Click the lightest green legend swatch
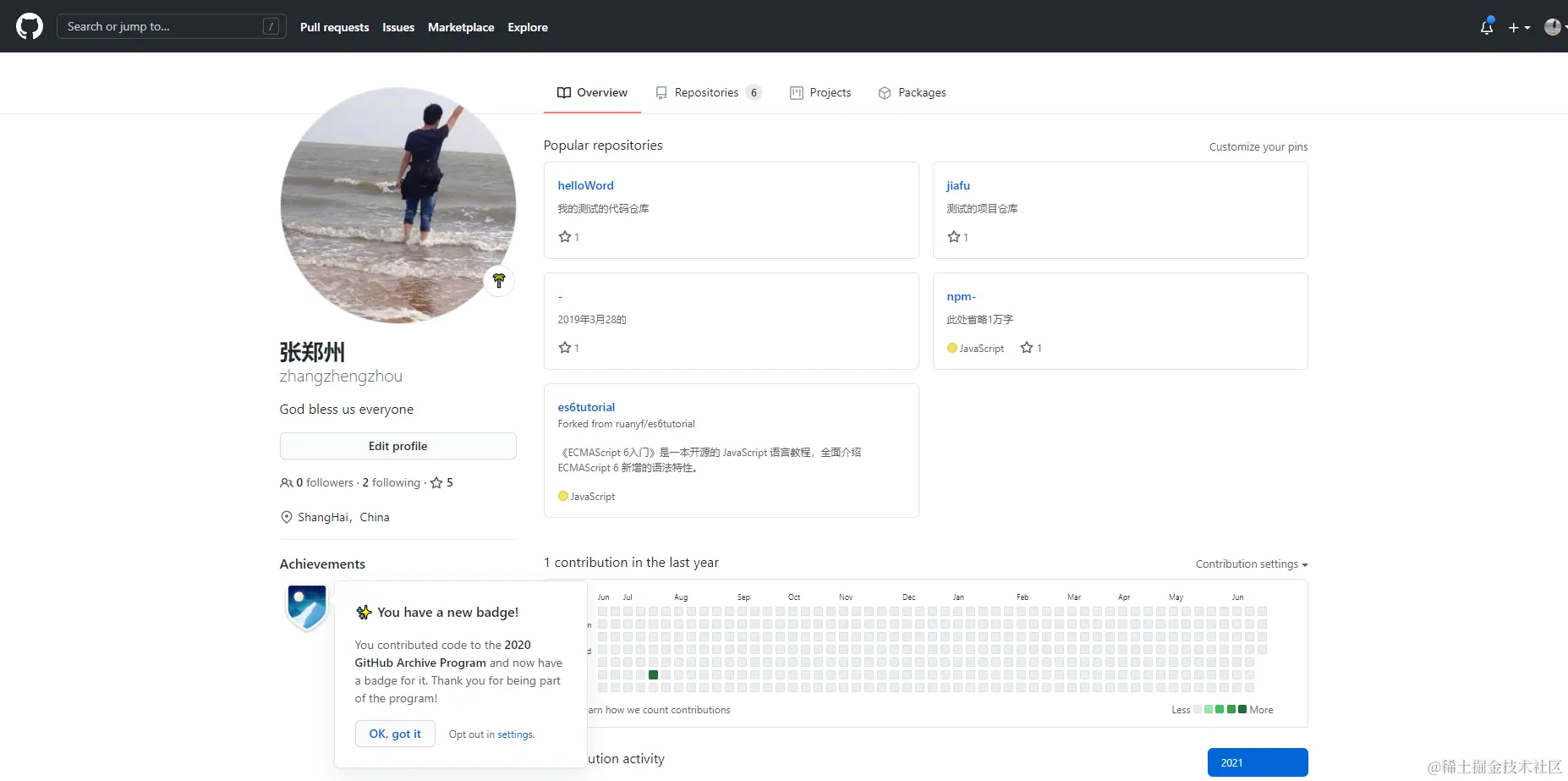Image resolution: width=1568 pixels, height=781 pixels. (1209, 709)
